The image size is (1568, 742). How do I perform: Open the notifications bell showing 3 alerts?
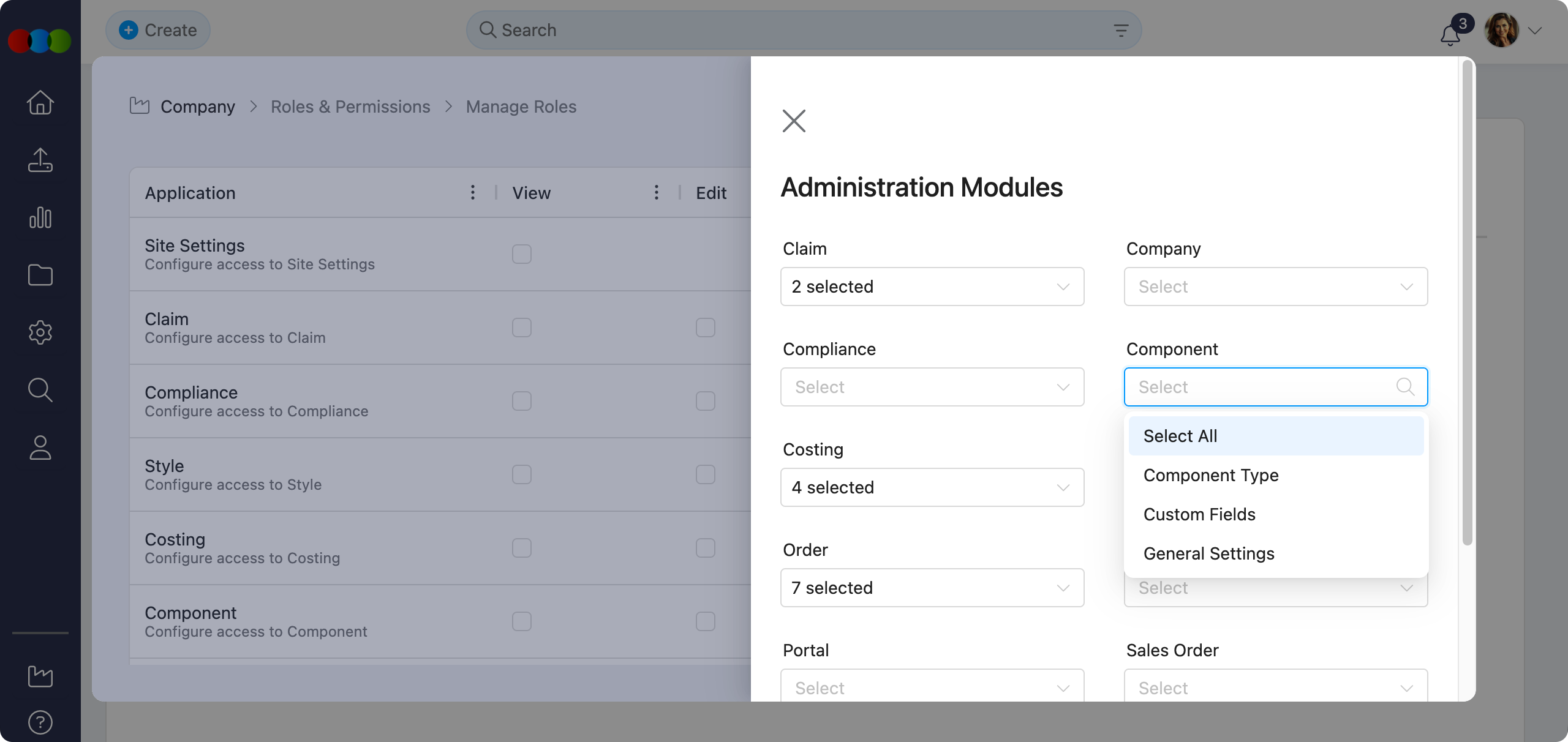pos(1450,35)
